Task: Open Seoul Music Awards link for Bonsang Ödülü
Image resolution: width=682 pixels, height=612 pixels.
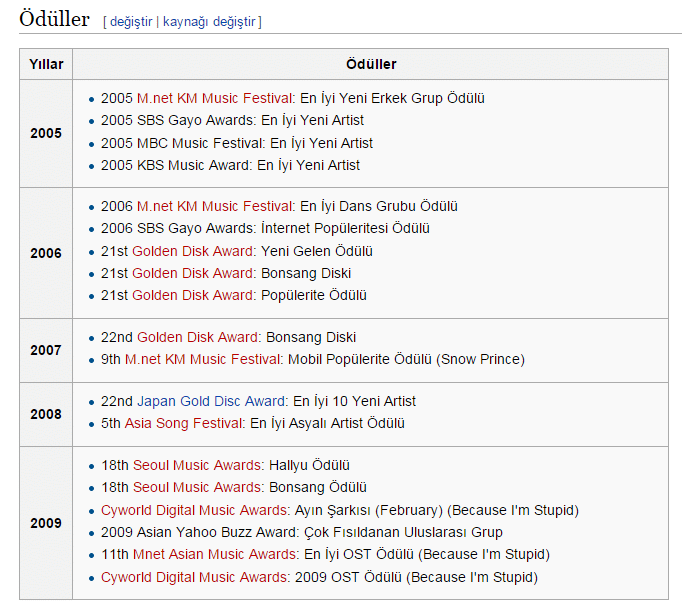Action: pyautogui.click(x=198, y=487)
